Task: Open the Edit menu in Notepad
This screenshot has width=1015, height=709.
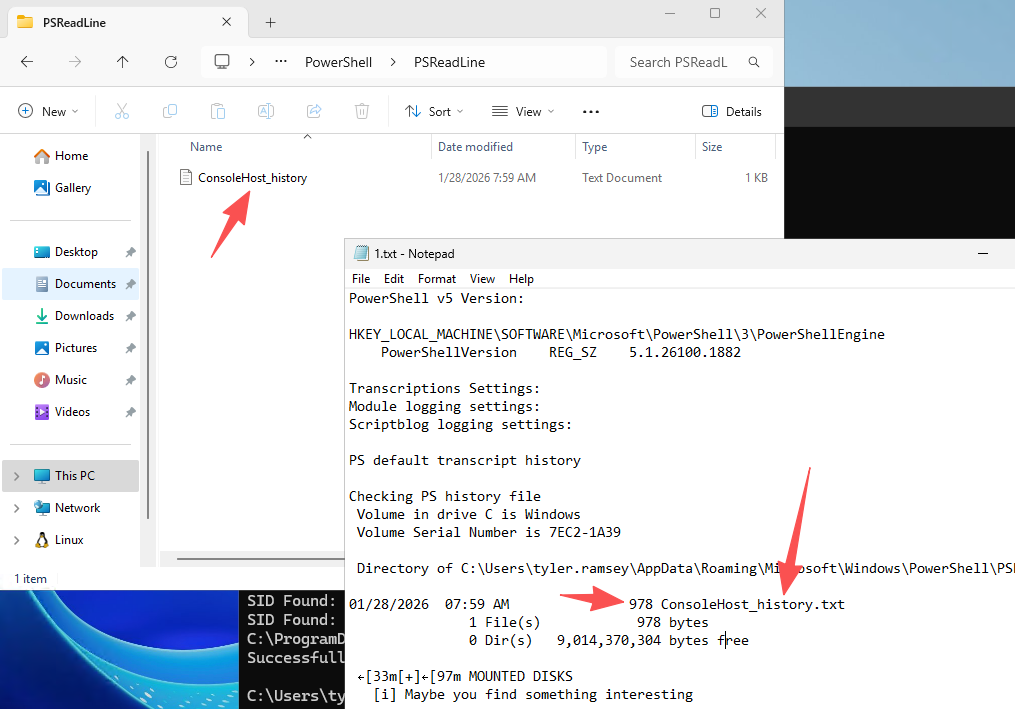Action: [394, 279]
